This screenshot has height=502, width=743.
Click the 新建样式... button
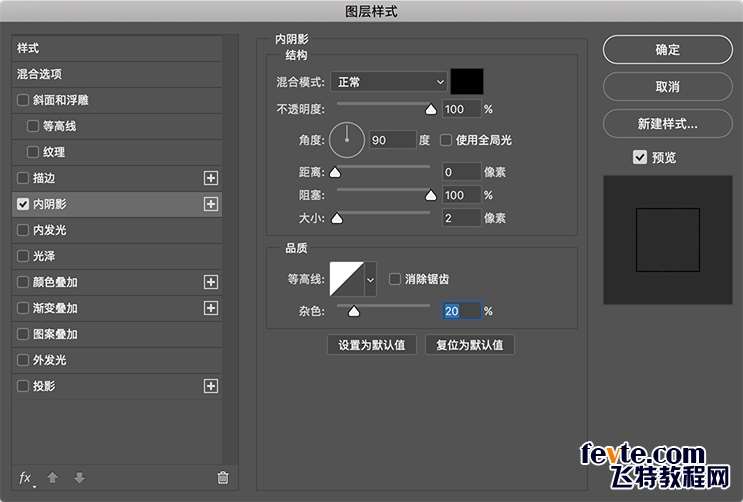tap(668, 124)
